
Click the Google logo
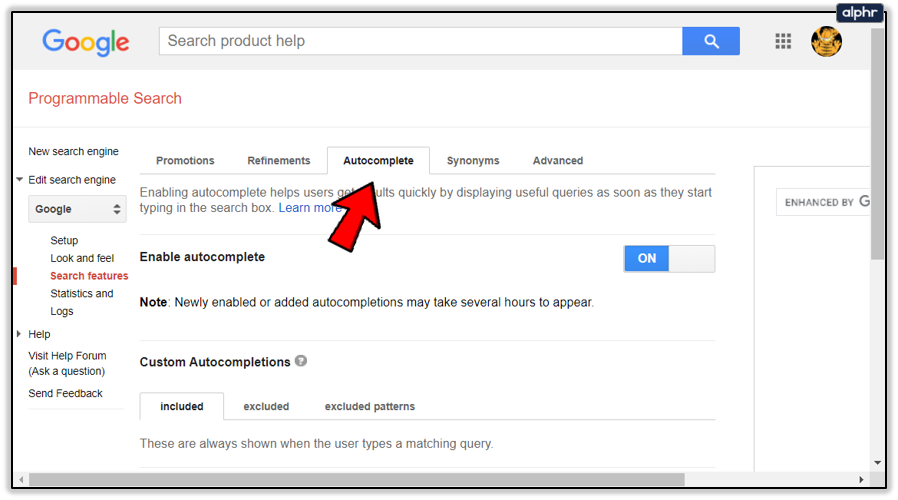pyautogui.click(x=86, y=42)
